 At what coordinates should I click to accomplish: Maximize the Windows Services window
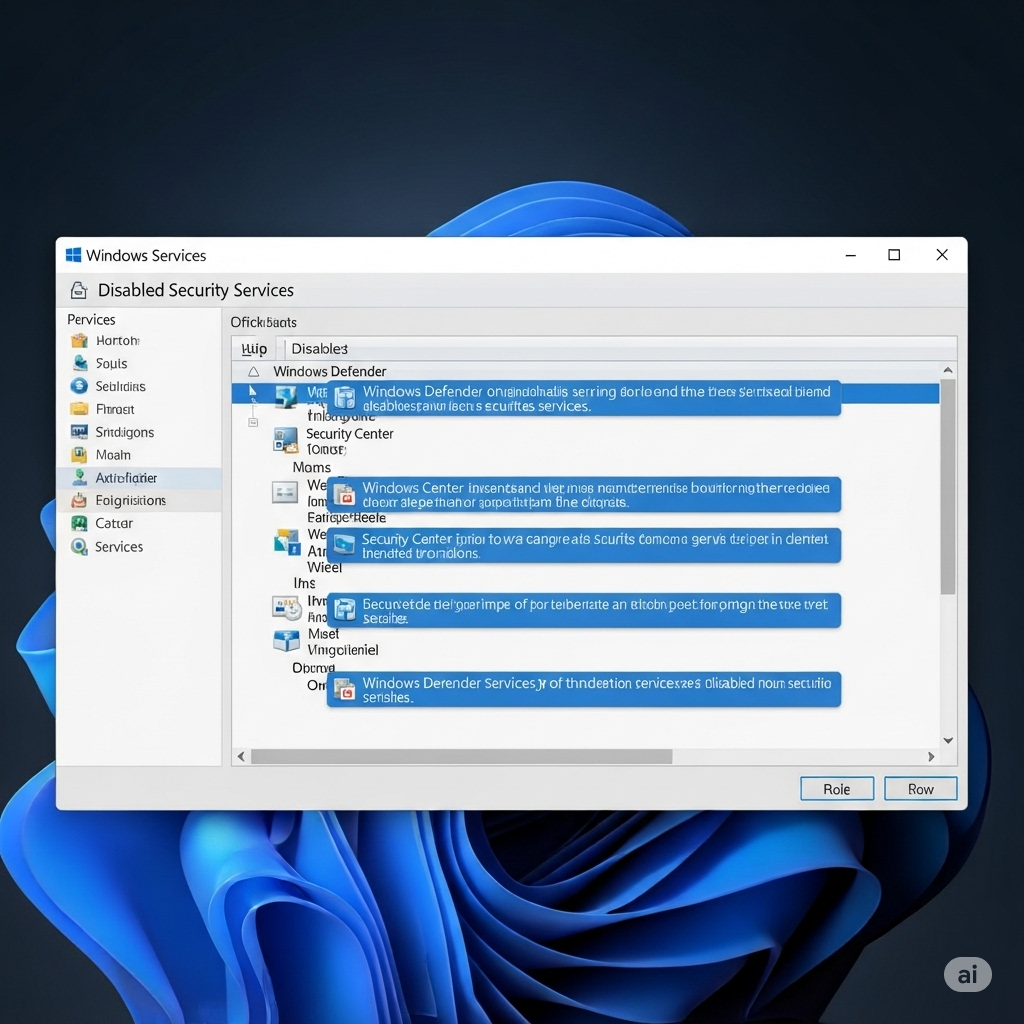pos(894,255)
